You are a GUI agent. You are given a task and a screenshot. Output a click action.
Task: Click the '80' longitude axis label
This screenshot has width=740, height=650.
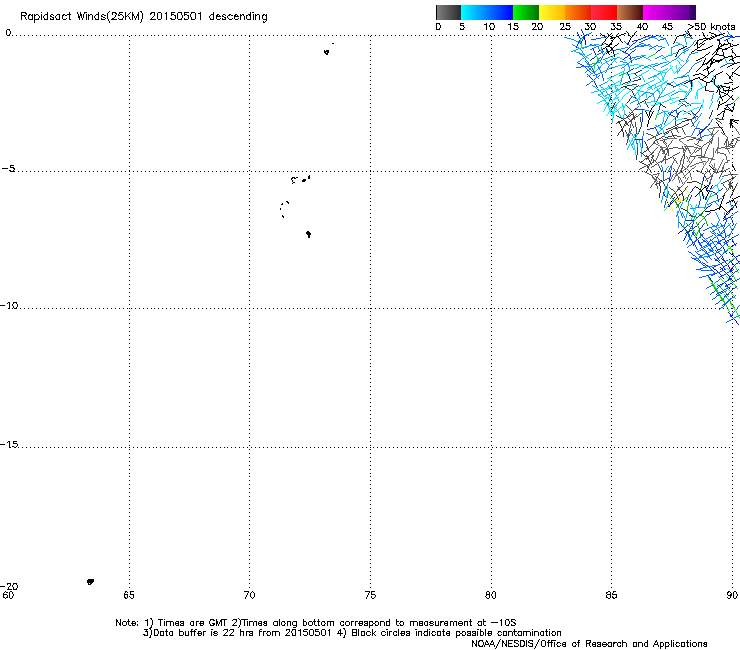pyautogui.click(x=491, y=595)
